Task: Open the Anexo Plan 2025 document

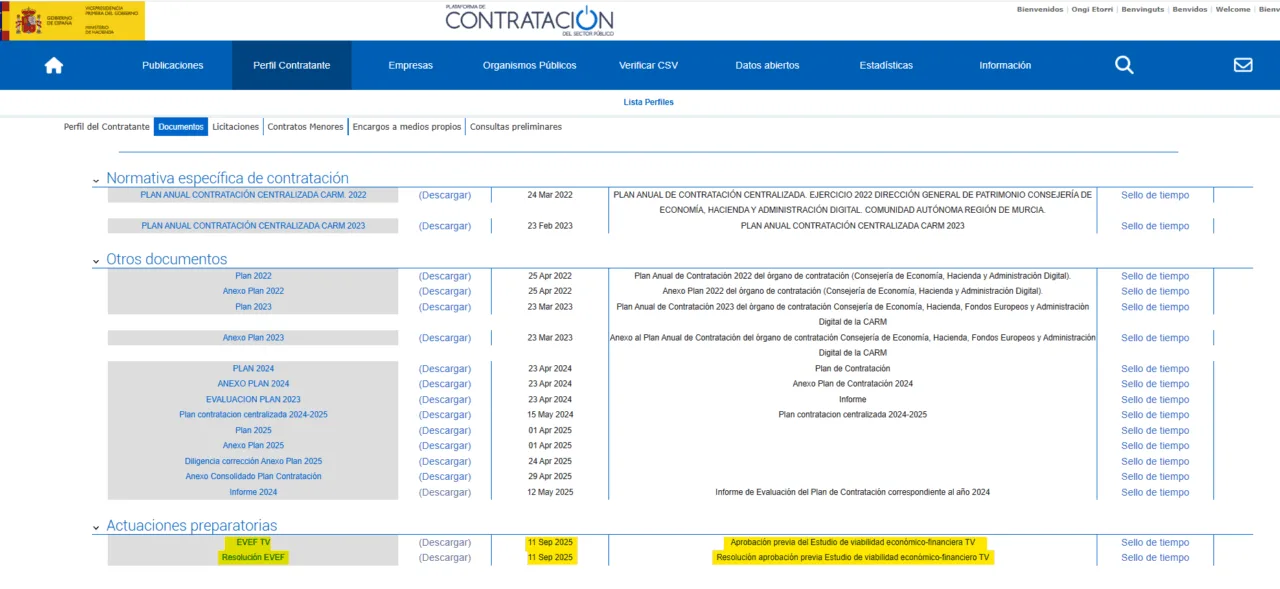Action: (x=253, y=446)
